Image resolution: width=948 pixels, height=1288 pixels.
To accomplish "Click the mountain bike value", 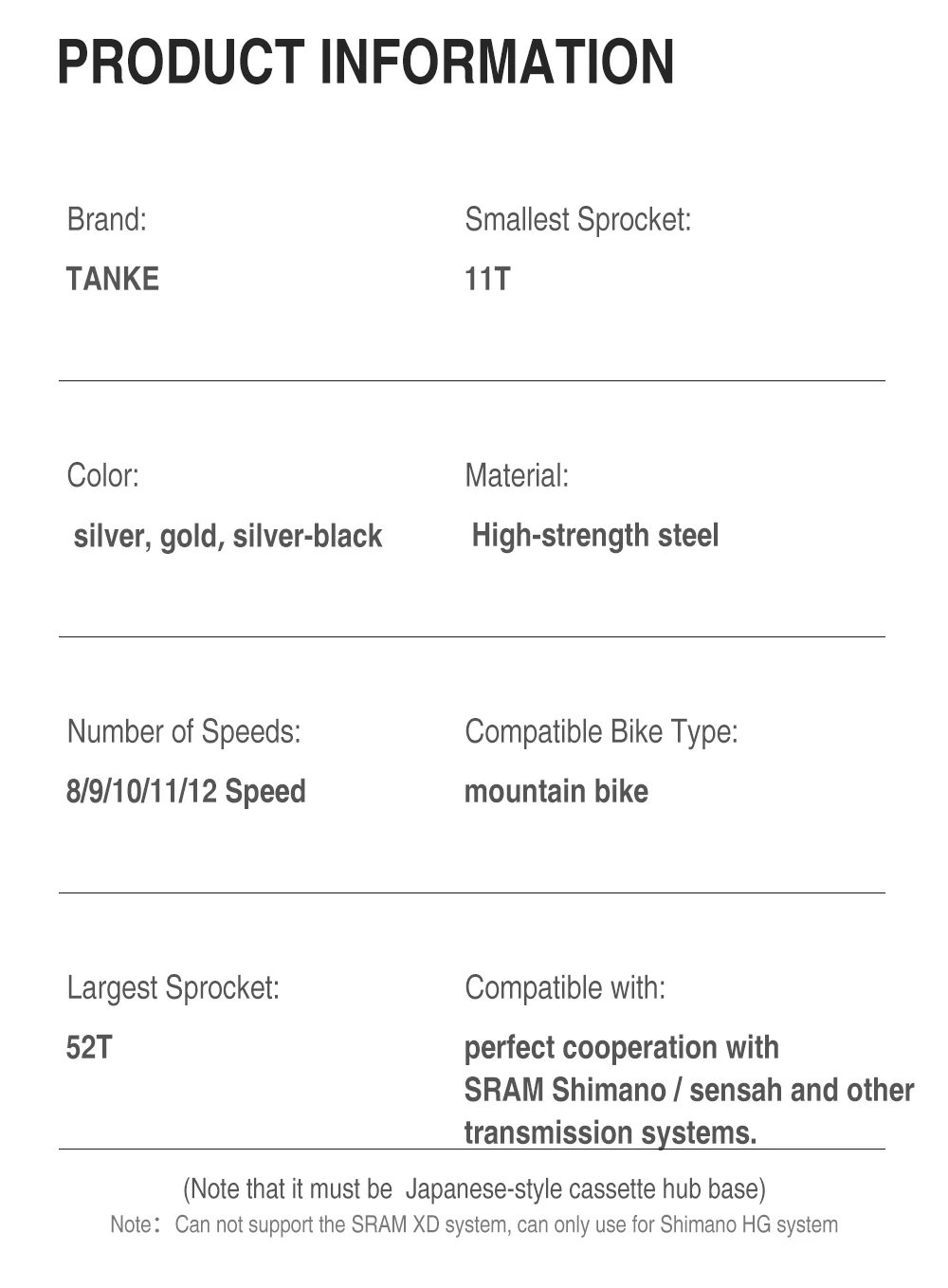I will pos(556,791).
